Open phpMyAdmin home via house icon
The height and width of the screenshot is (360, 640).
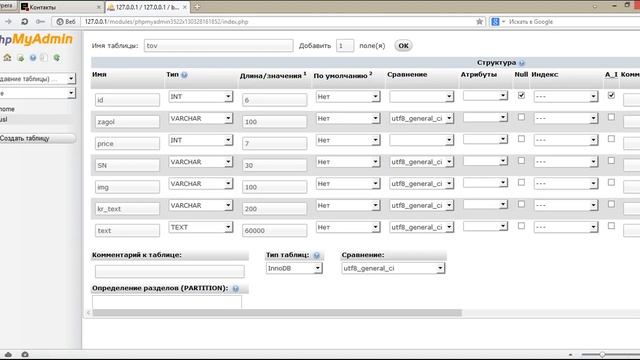point(7,58)
